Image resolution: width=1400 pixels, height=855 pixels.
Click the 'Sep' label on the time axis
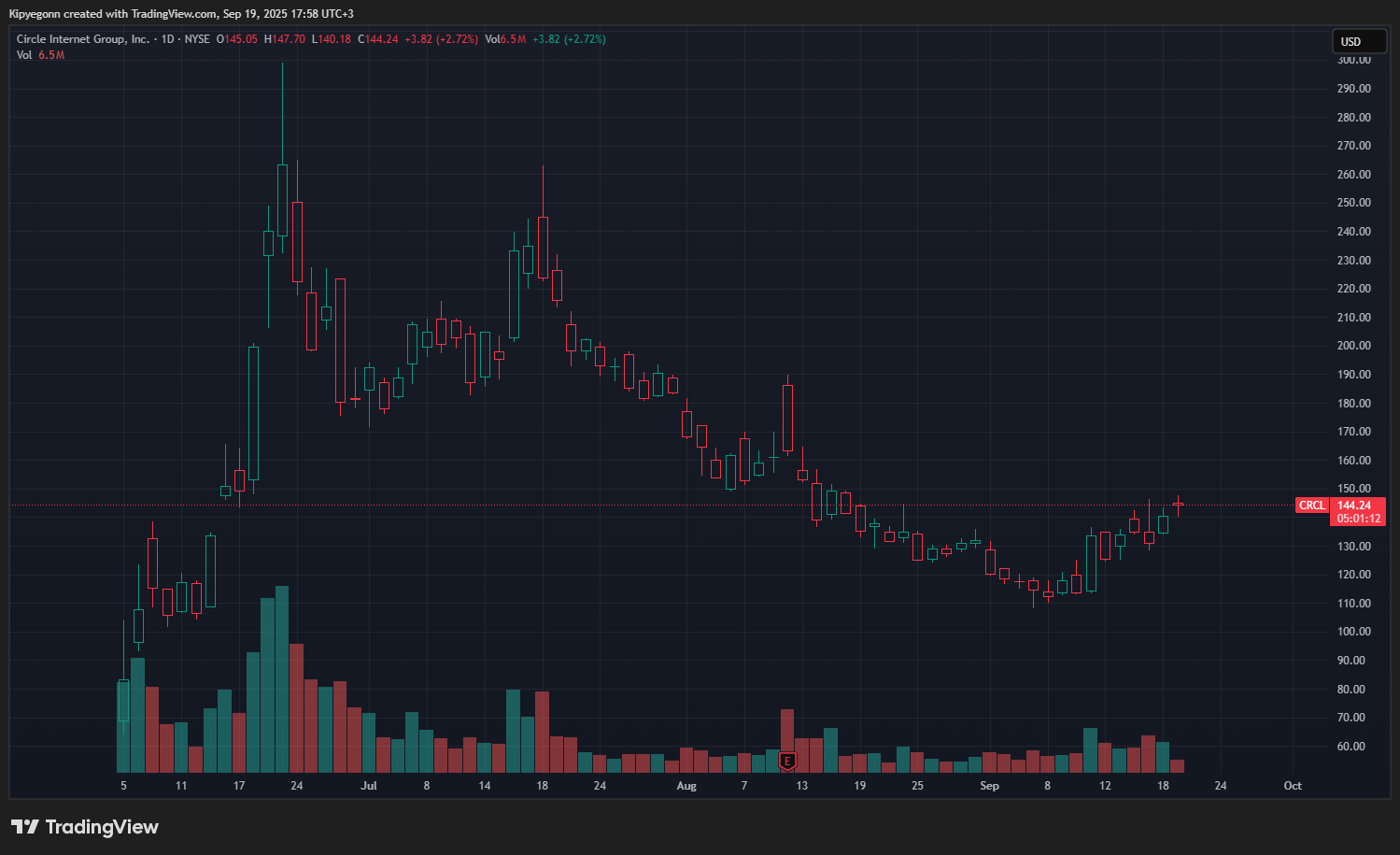tap(989, 786)
